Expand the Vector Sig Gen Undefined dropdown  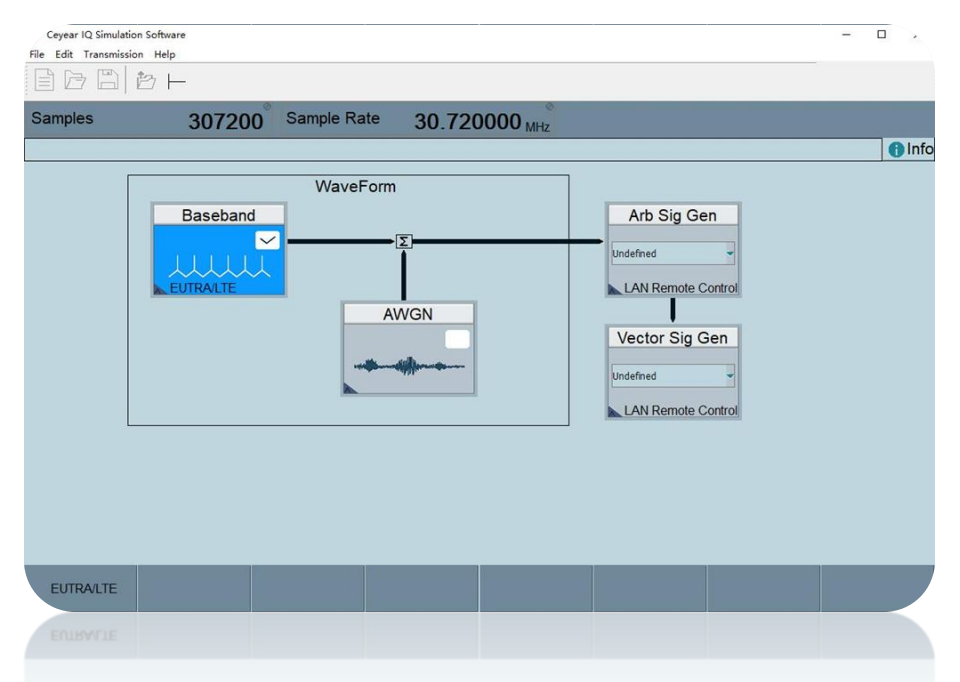729,377
